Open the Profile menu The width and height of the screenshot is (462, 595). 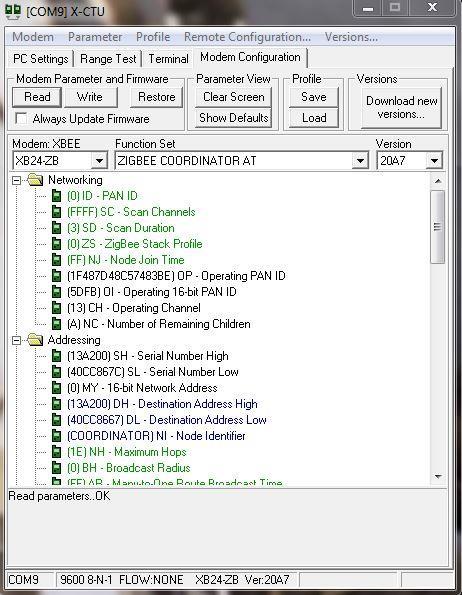click(x=153, y=37)
